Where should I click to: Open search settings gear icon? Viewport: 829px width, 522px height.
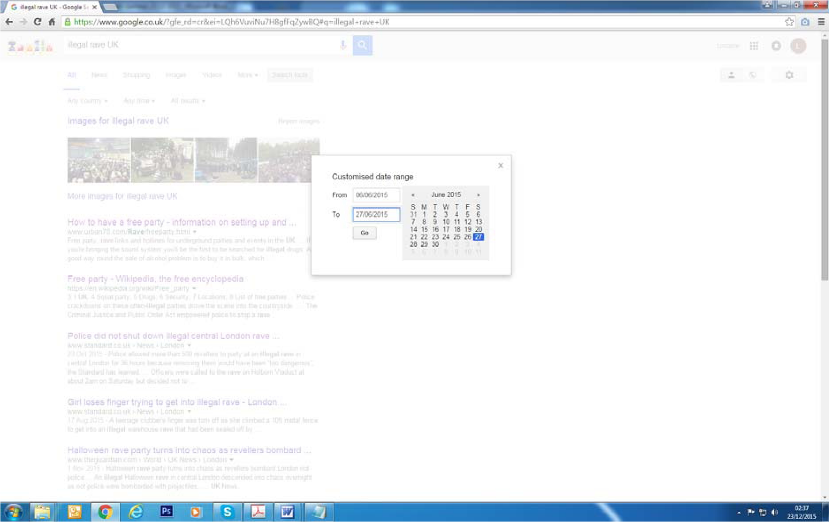[x=789, y=75]
